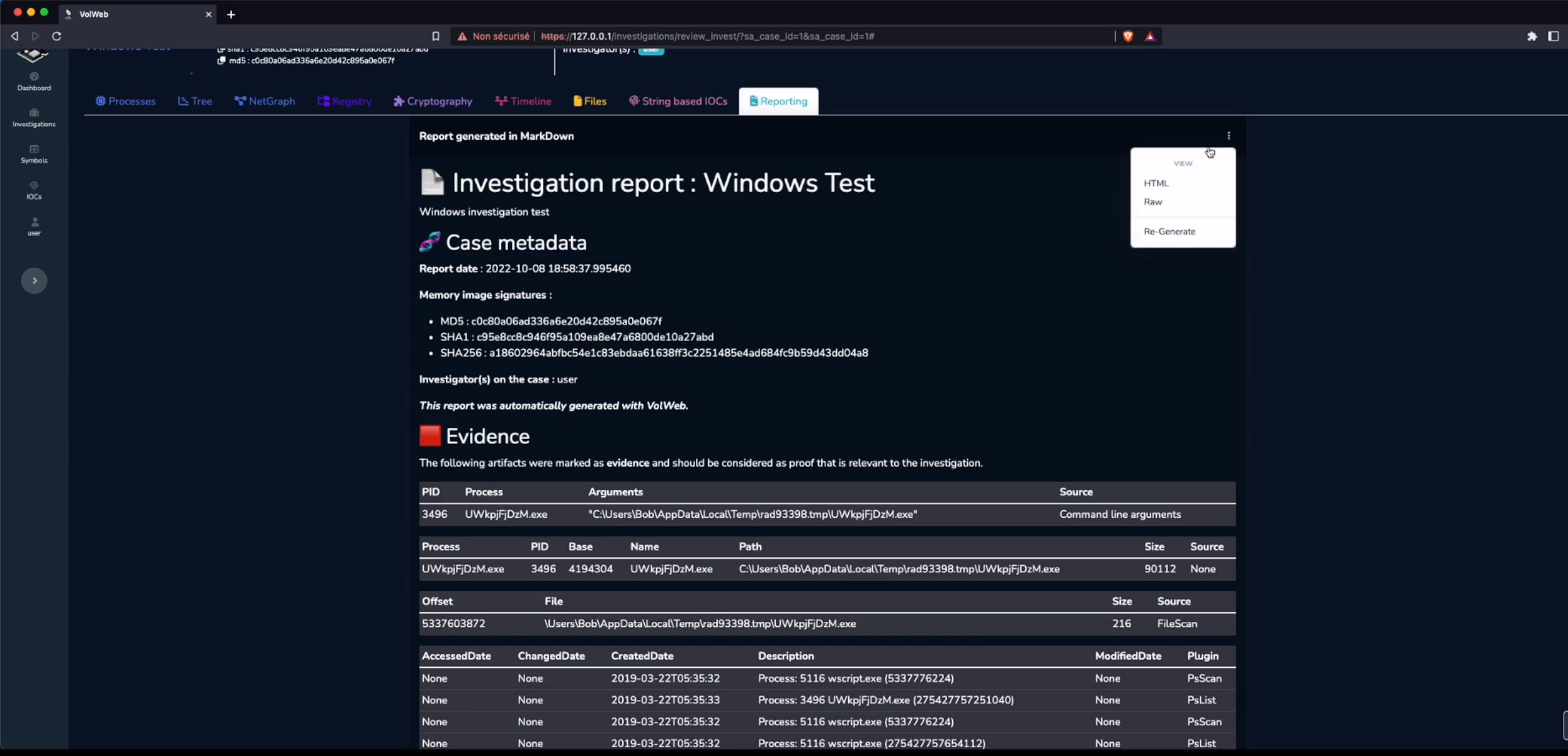
Task: Open the report's three-dot options menu
Action: point(1229,136)
